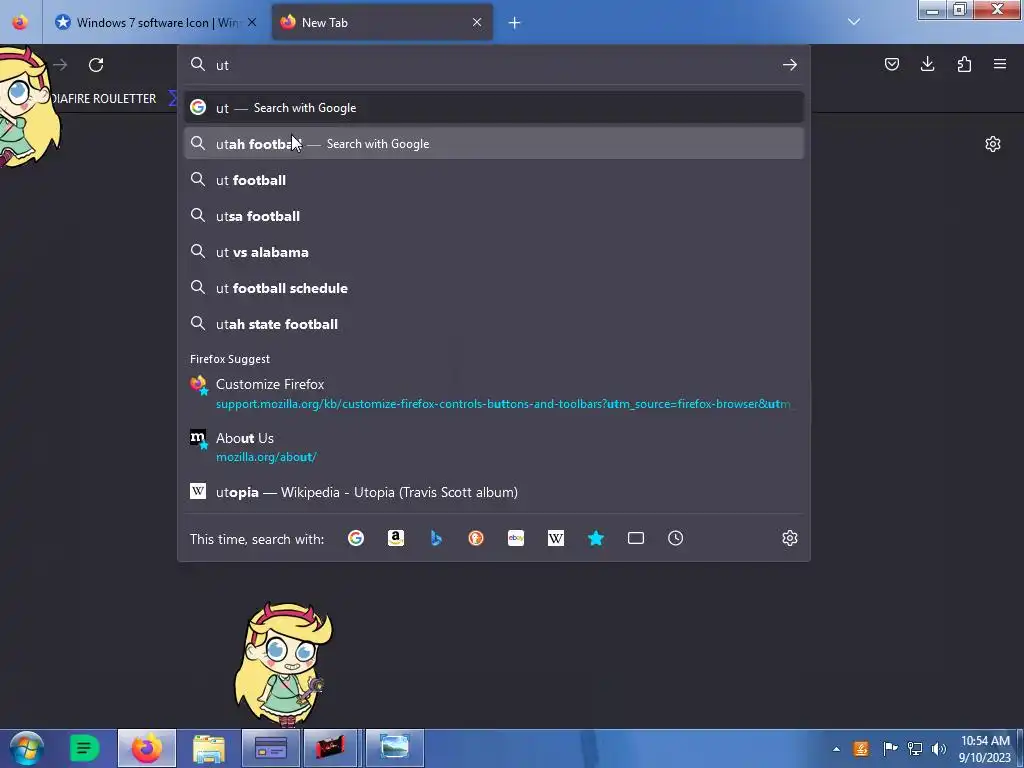Image resolution: width=1024 pixels, height=768 pixels.
Task: Open the Downloads panel
Action: point(927,64)
